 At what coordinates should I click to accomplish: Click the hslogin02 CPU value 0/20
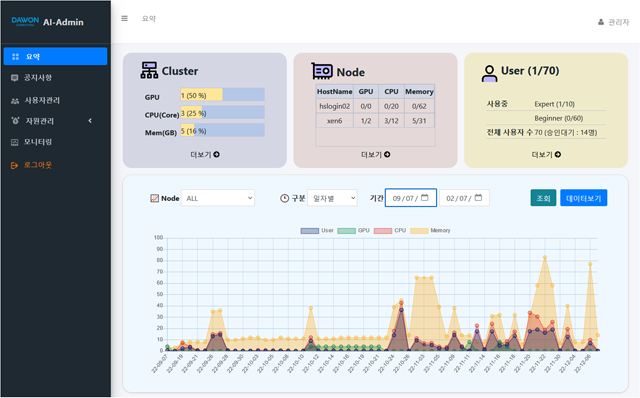pyautogui.click(x=391, y=106)
